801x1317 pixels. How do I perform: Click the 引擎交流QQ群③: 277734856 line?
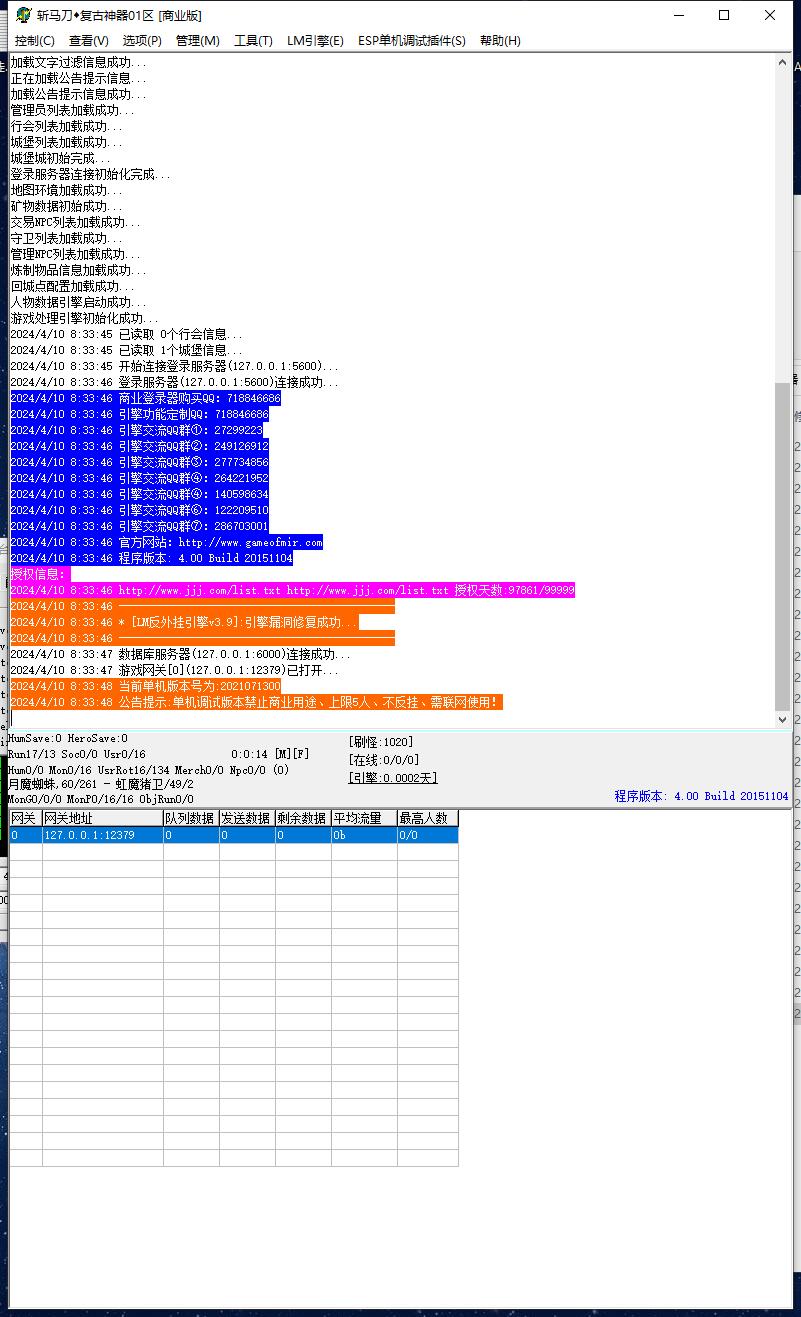pos(140,462)
